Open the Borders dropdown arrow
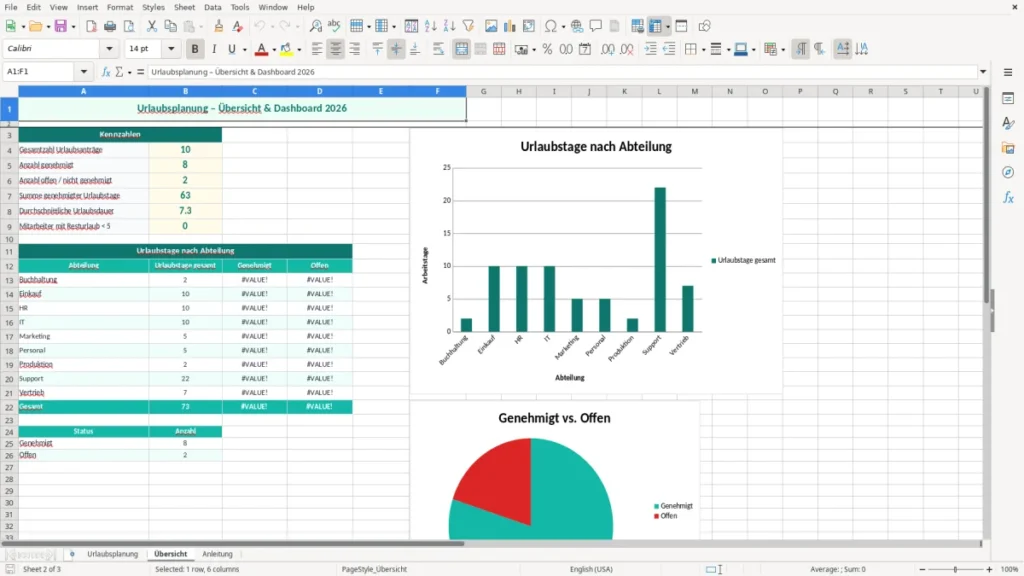1024x576 pixels. point(703,50)
